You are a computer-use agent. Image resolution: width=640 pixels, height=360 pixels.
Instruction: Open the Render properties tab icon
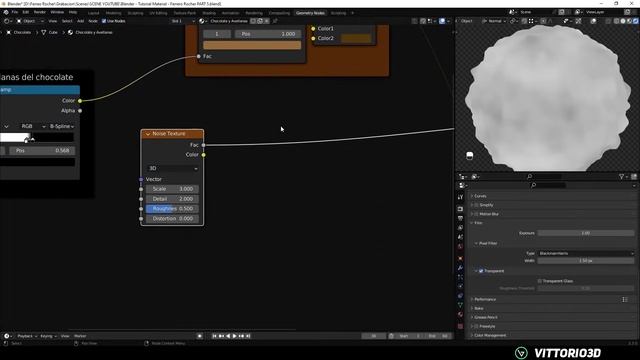(460, 209)
